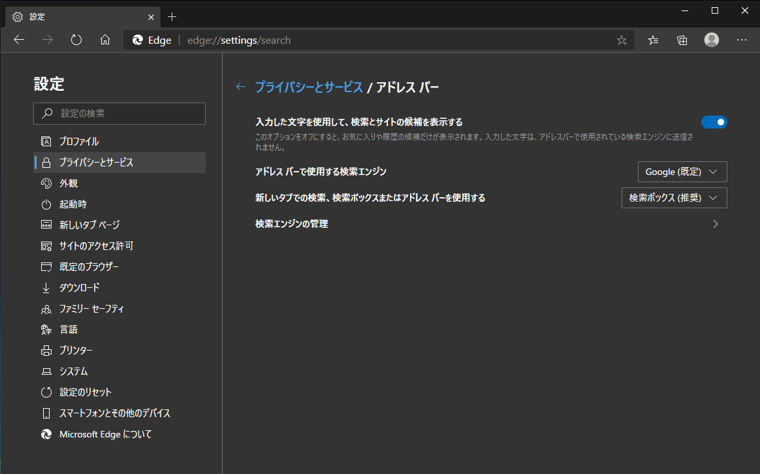Select プライバシーとサービス in sidebar

pyautogui.click(x=119, y=162)
